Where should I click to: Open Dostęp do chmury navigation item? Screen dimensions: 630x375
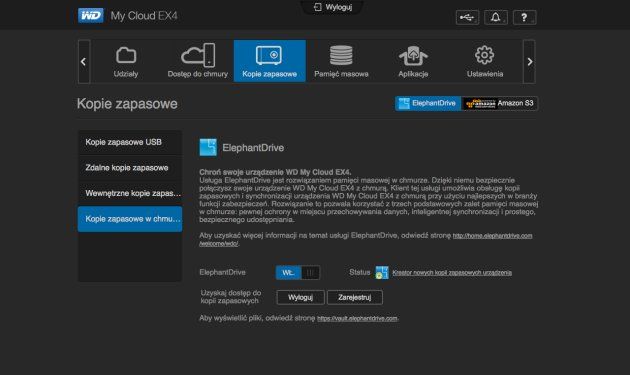pyautogui.click(x=198, y=61)
